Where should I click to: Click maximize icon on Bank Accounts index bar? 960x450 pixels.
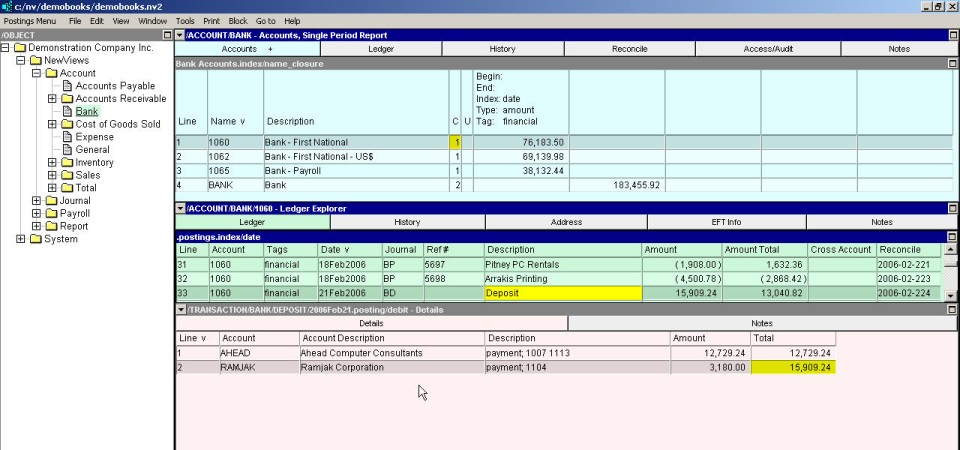952,63
